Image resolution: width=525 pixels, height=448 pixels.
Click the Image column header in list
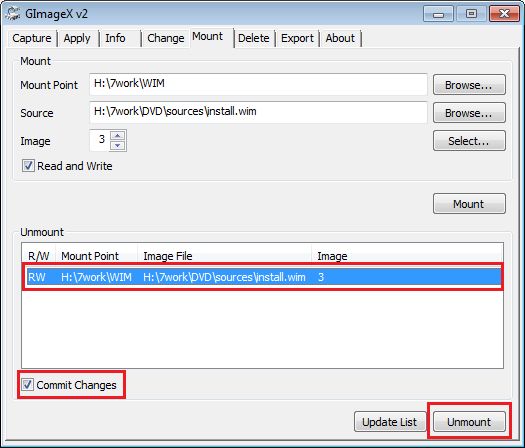[x=407, y=256]
